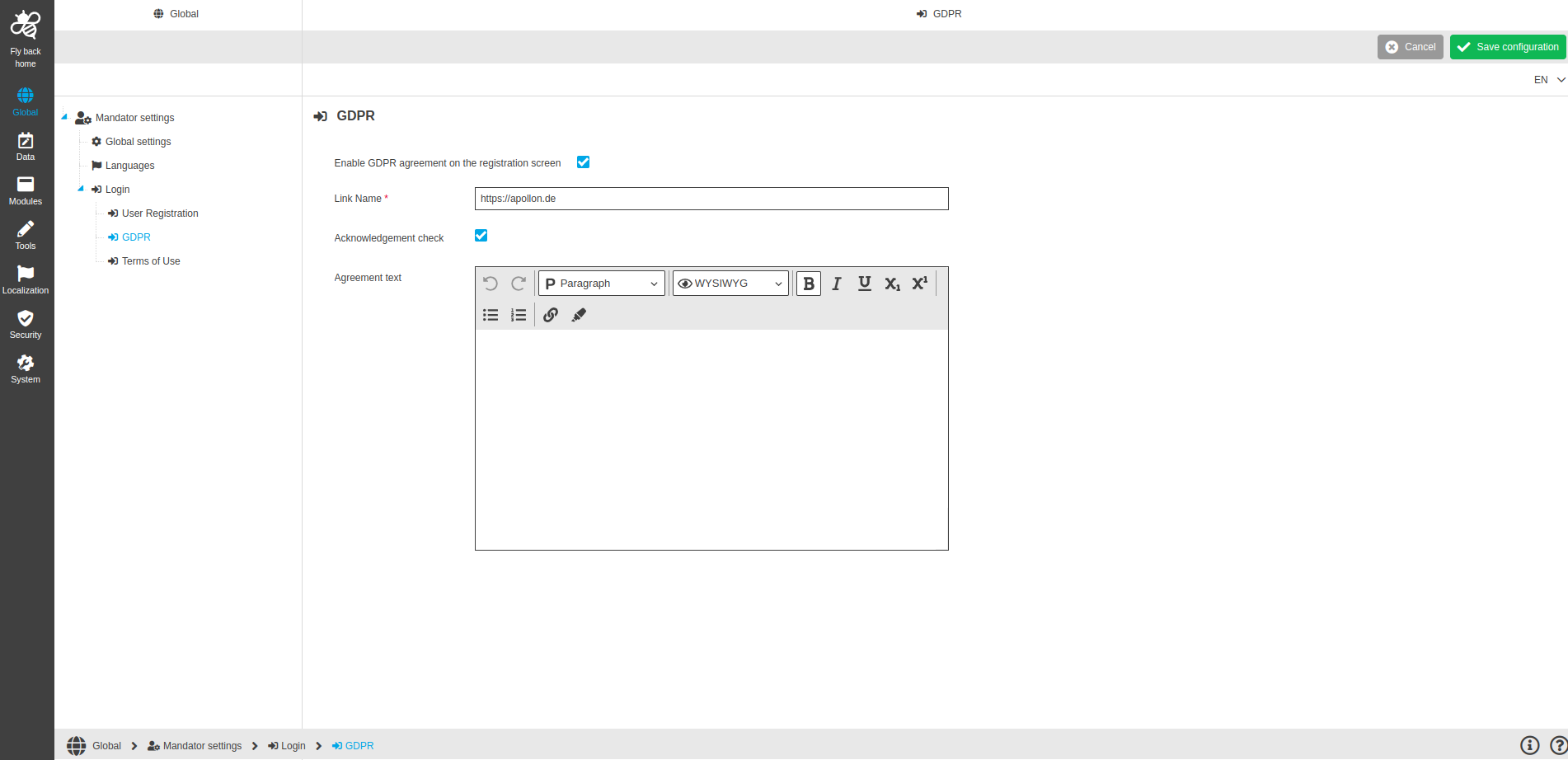Screen dimensions: 1568x760
Task: Toggle underline in the agreement editor
Action: point(864,284)
